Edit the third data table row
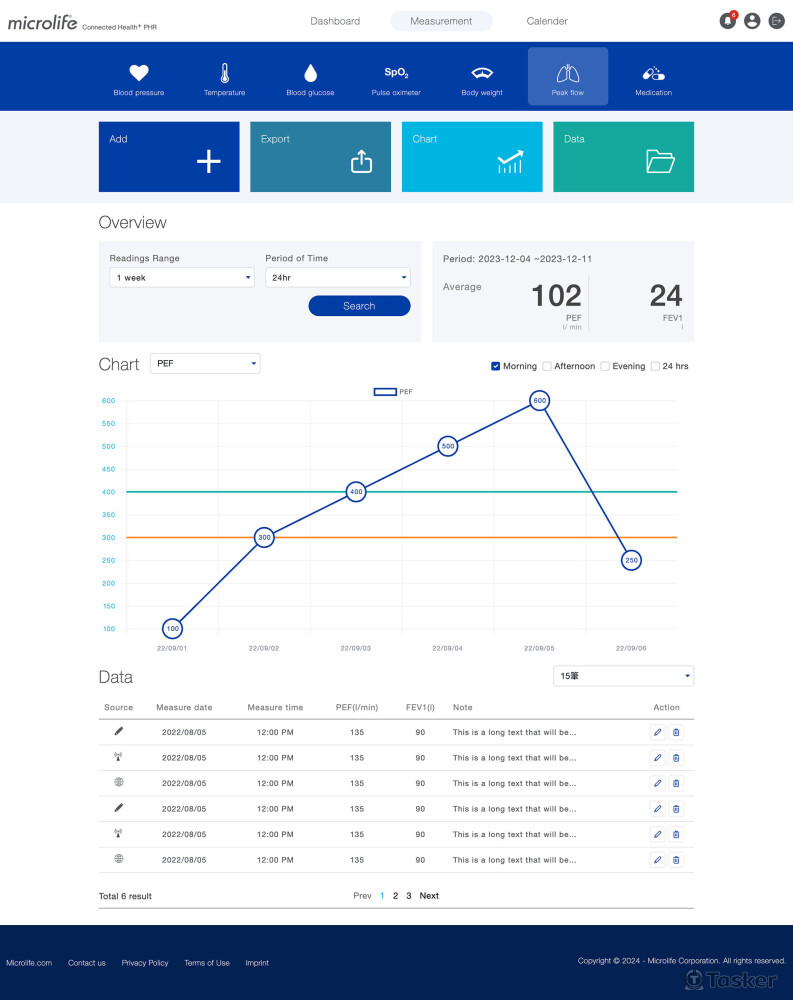Screen dimensions: 793x1000 click(658, 783)
